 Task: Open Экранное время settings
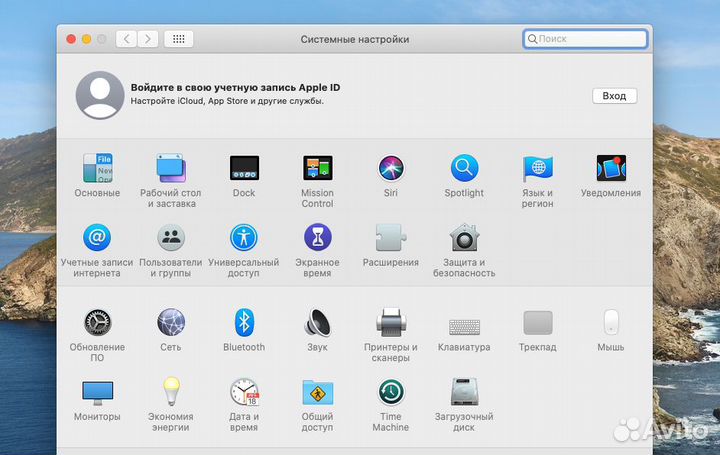click(x=317, y=237)
